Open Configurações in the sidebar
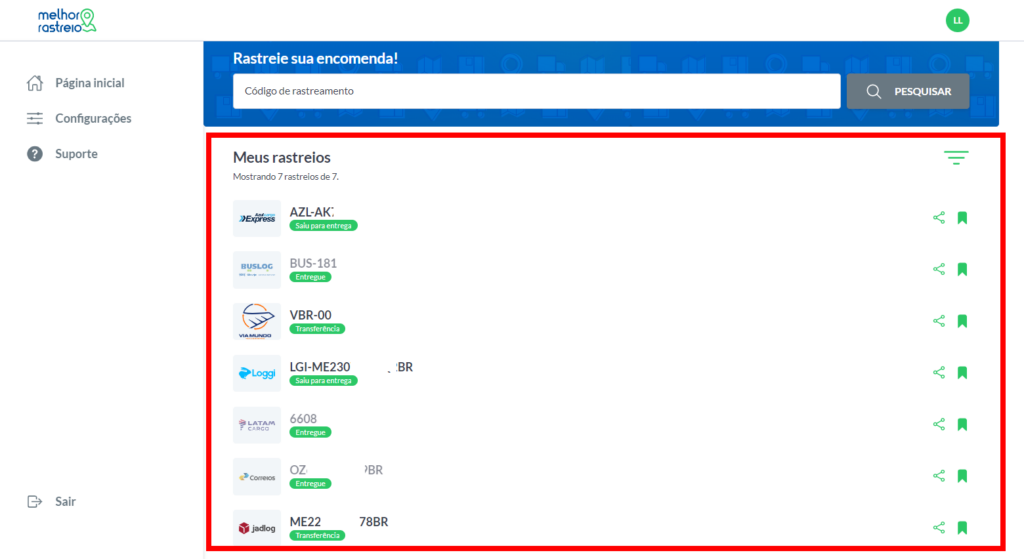This screenshot has height=559, width=1024. coord(93,118)
